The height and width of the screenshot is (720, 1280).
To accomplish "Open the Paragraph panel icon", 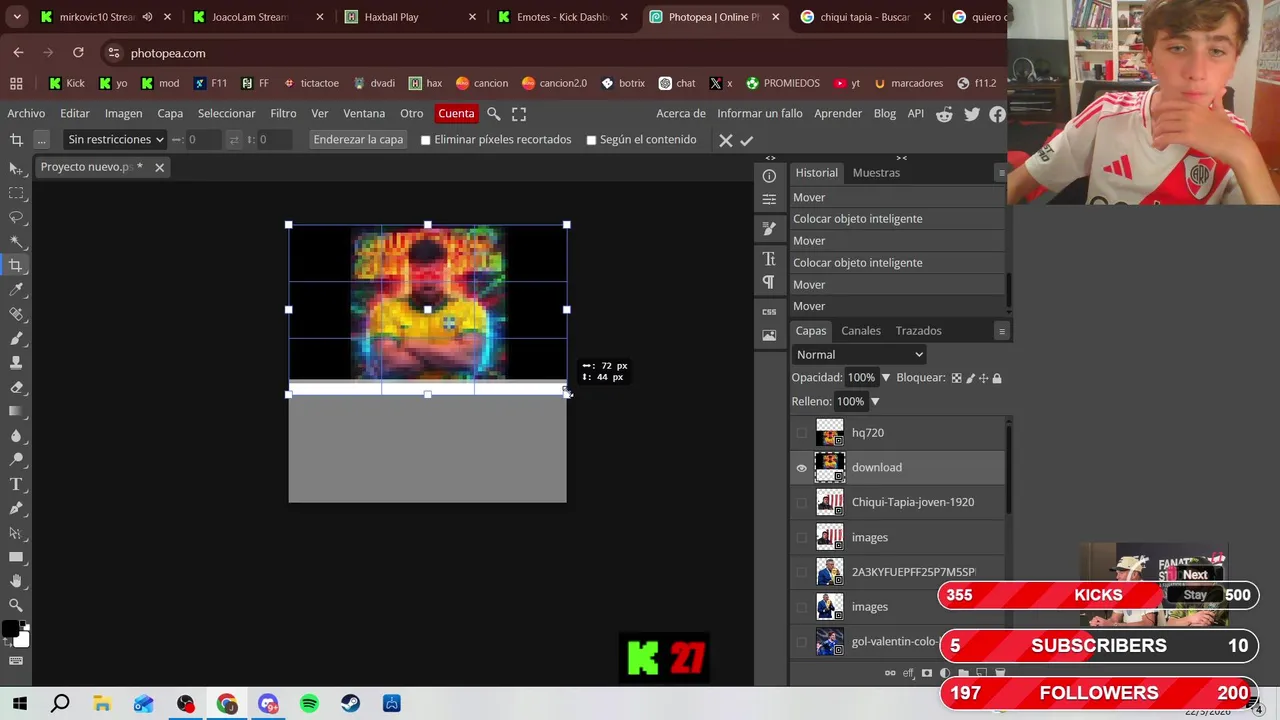I will [769, 282].
